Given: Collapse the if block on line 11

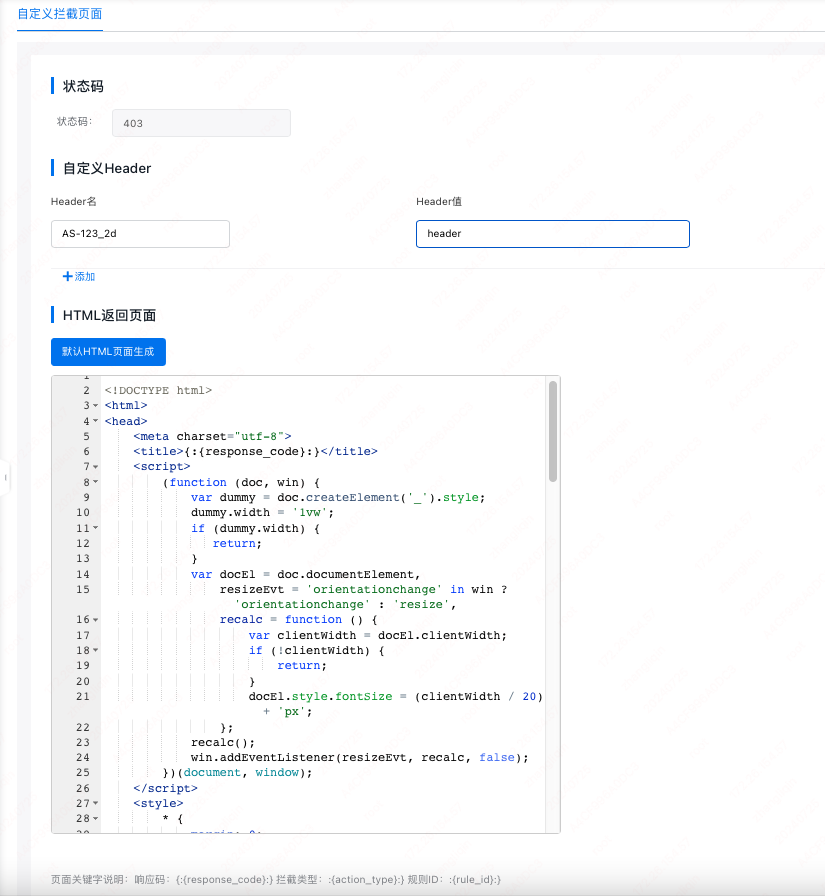Looking at the screenshot, I should tap(95, 528).
